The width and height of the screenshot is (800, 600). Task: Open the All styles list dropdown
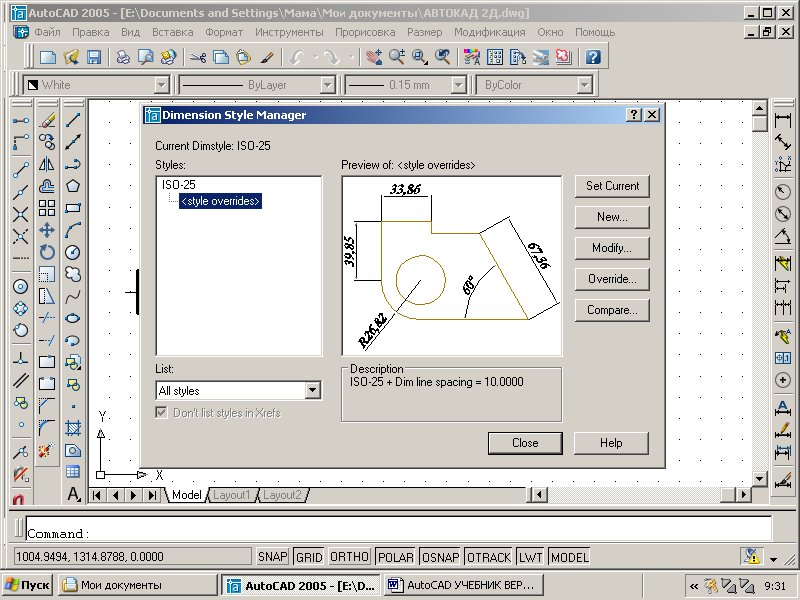312,391
